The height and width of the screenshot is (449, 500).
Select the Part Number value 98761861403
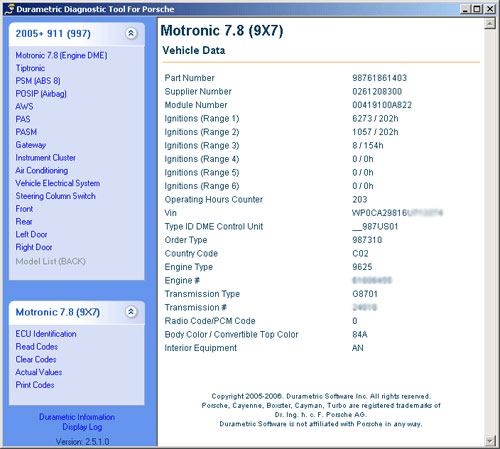(x=380, y=78)
